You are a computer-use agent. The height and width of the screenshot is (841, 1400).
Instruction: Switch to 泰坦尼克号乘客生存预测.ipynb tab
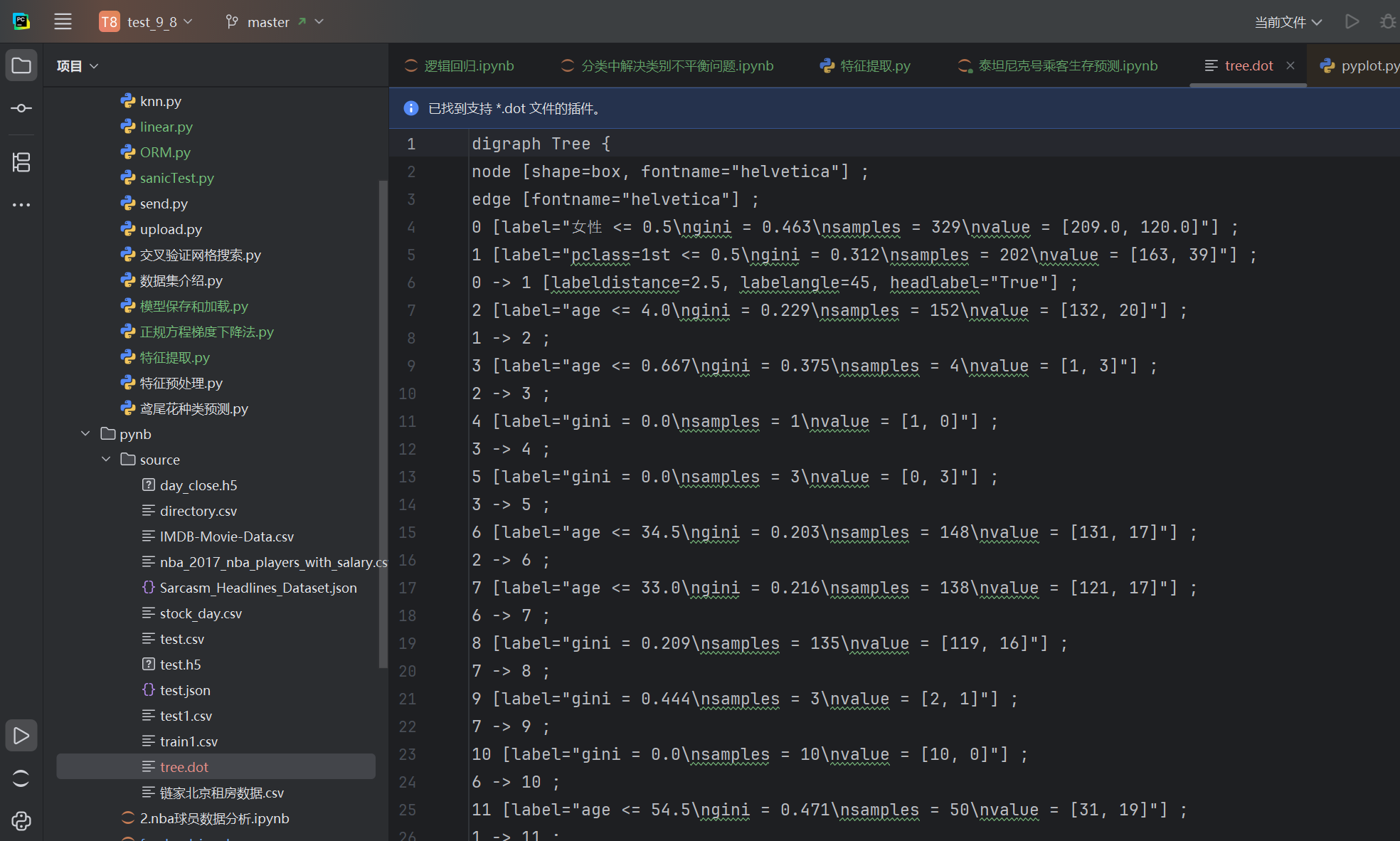click(1058, 65)
